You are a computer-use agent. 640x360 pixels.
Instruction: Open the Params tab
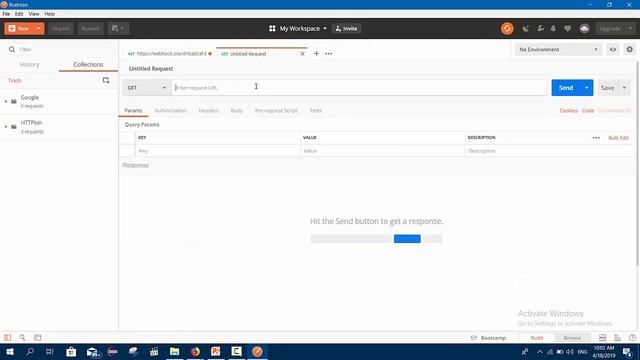tap(133, 111)
